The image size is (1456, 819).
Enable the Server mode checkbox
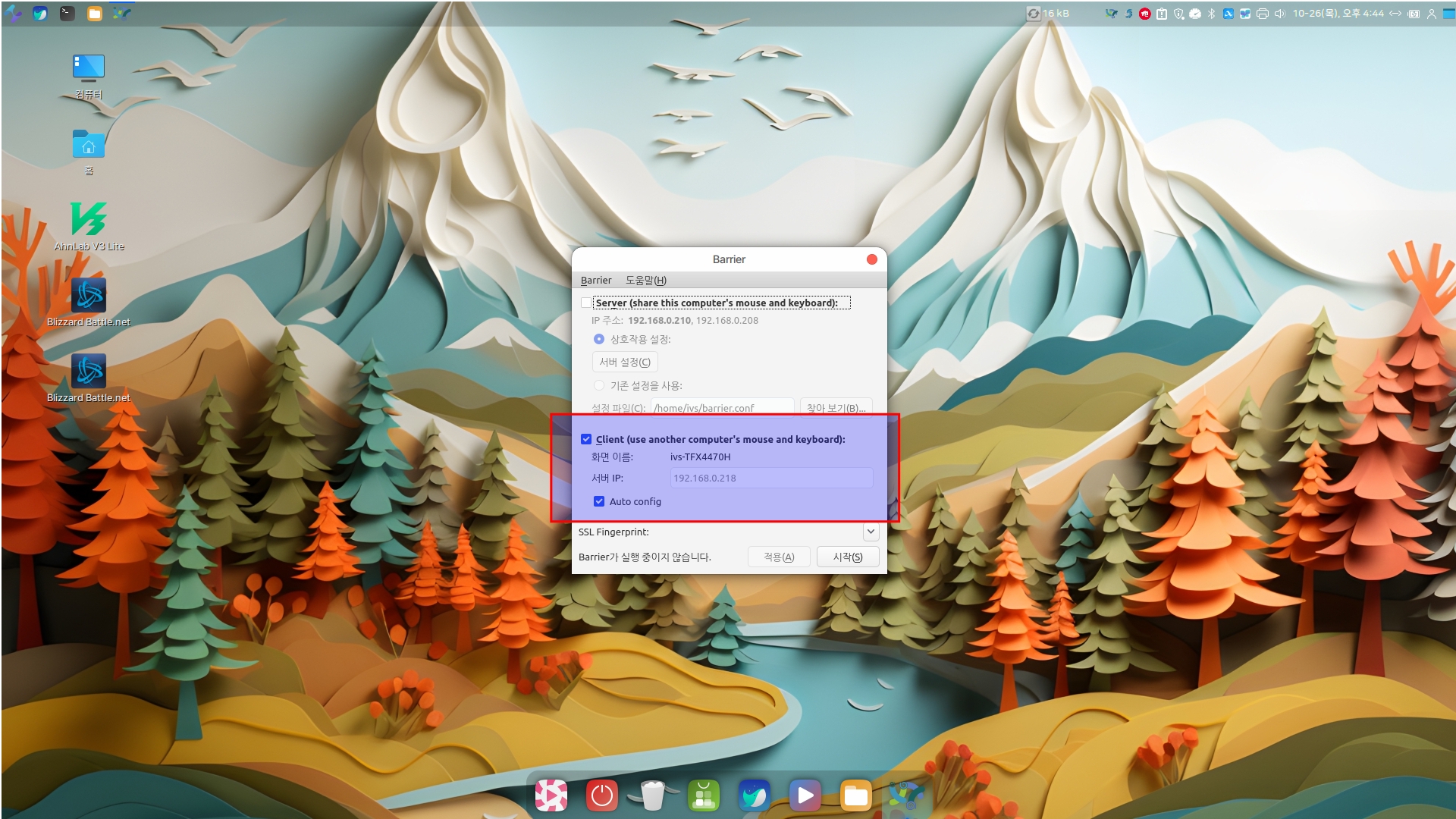pyautogui.click(x=585, y=303)
